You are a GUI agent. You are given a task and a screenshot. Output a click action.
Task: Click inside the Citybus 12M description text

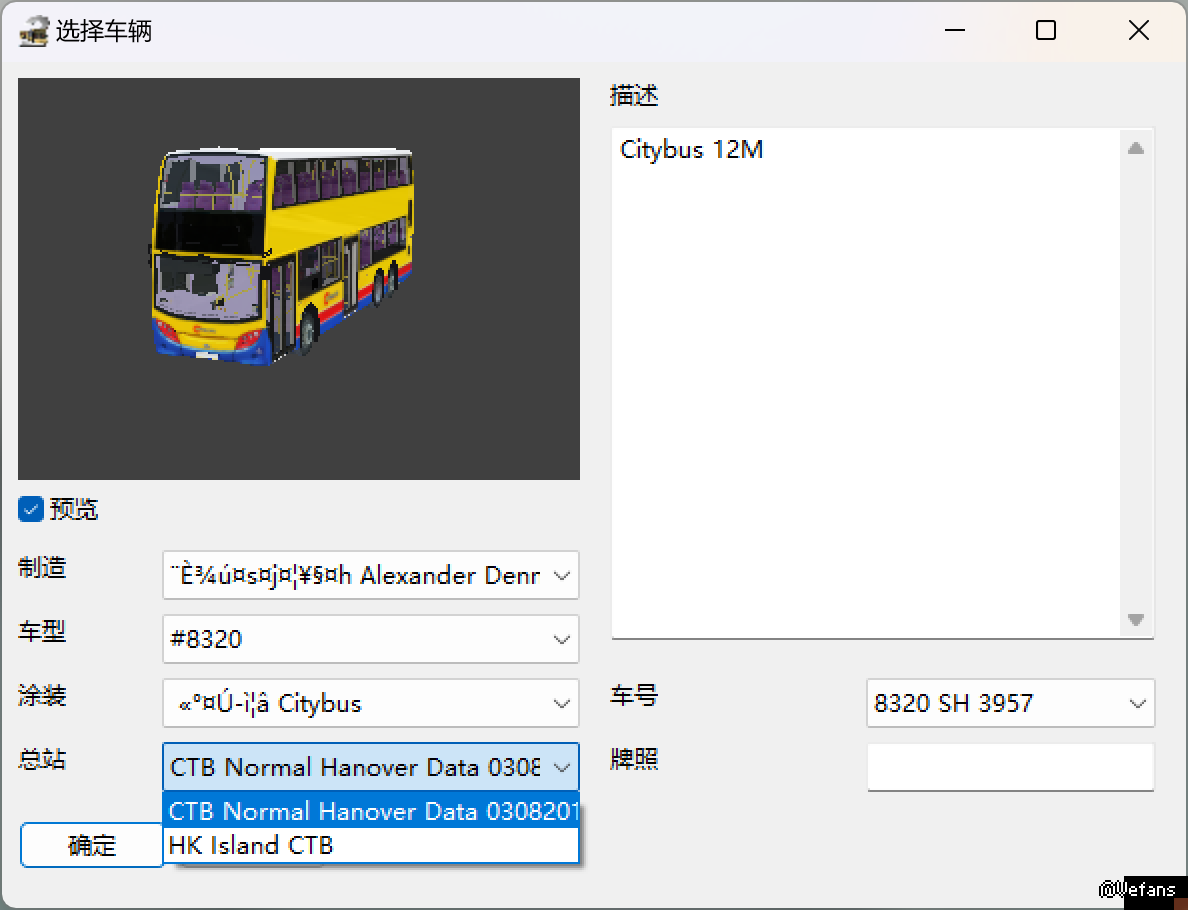[x=691, y=149]
